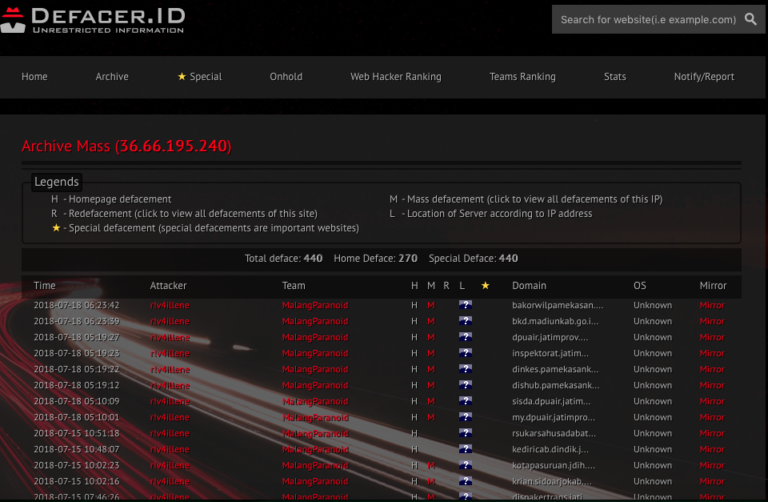This screenshot has width=768, height=502.
Task: Open the Archive menu item
Action: pos(112,76)
